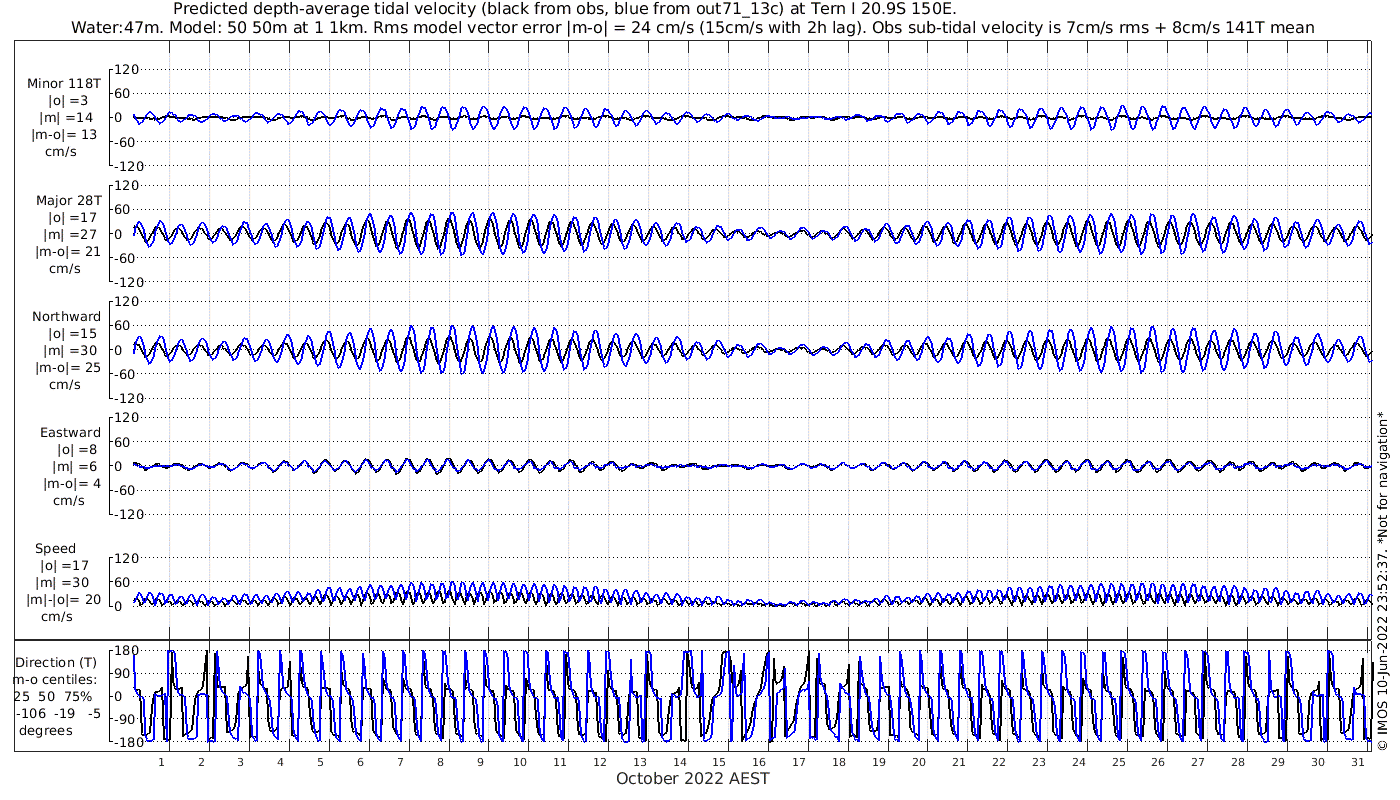Click day '25' on the date axis
The image size is (1400, 800).
click(x=1118, y=762)
